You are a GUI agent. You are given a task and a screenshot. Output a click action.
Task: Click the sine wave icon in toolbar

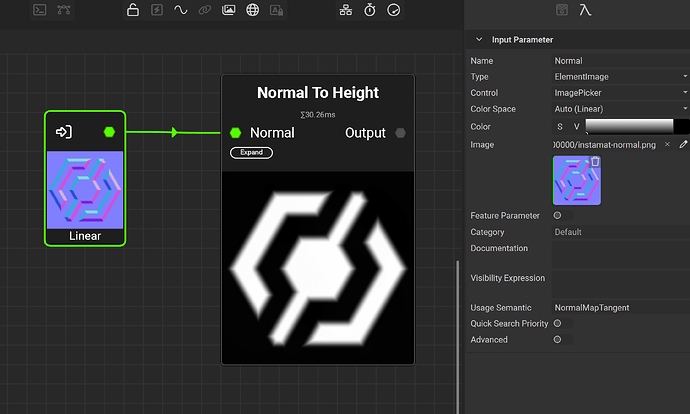(x=181, y=10)
